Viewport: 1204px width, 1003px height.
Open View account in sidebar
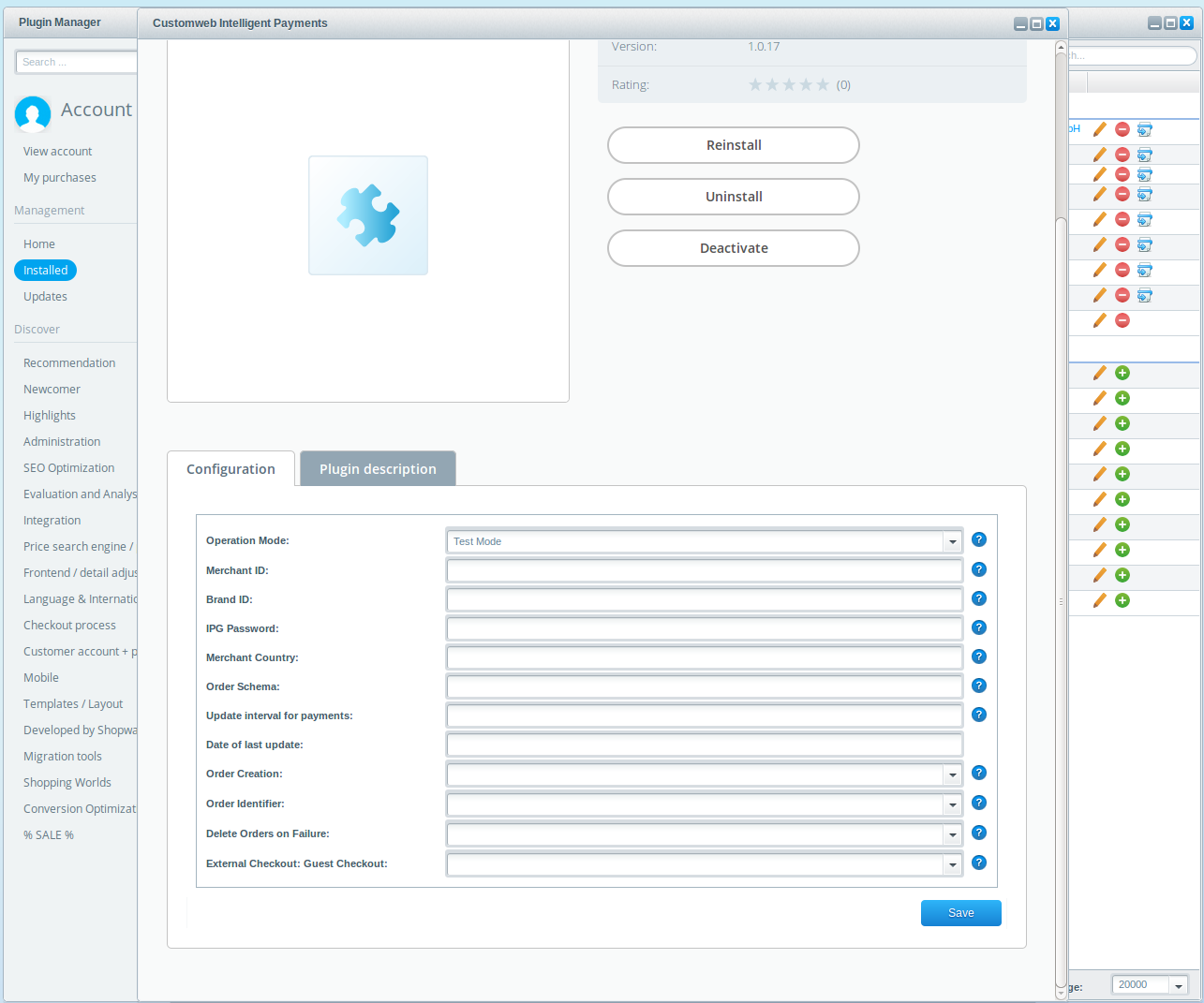click(x=58, y=151)
